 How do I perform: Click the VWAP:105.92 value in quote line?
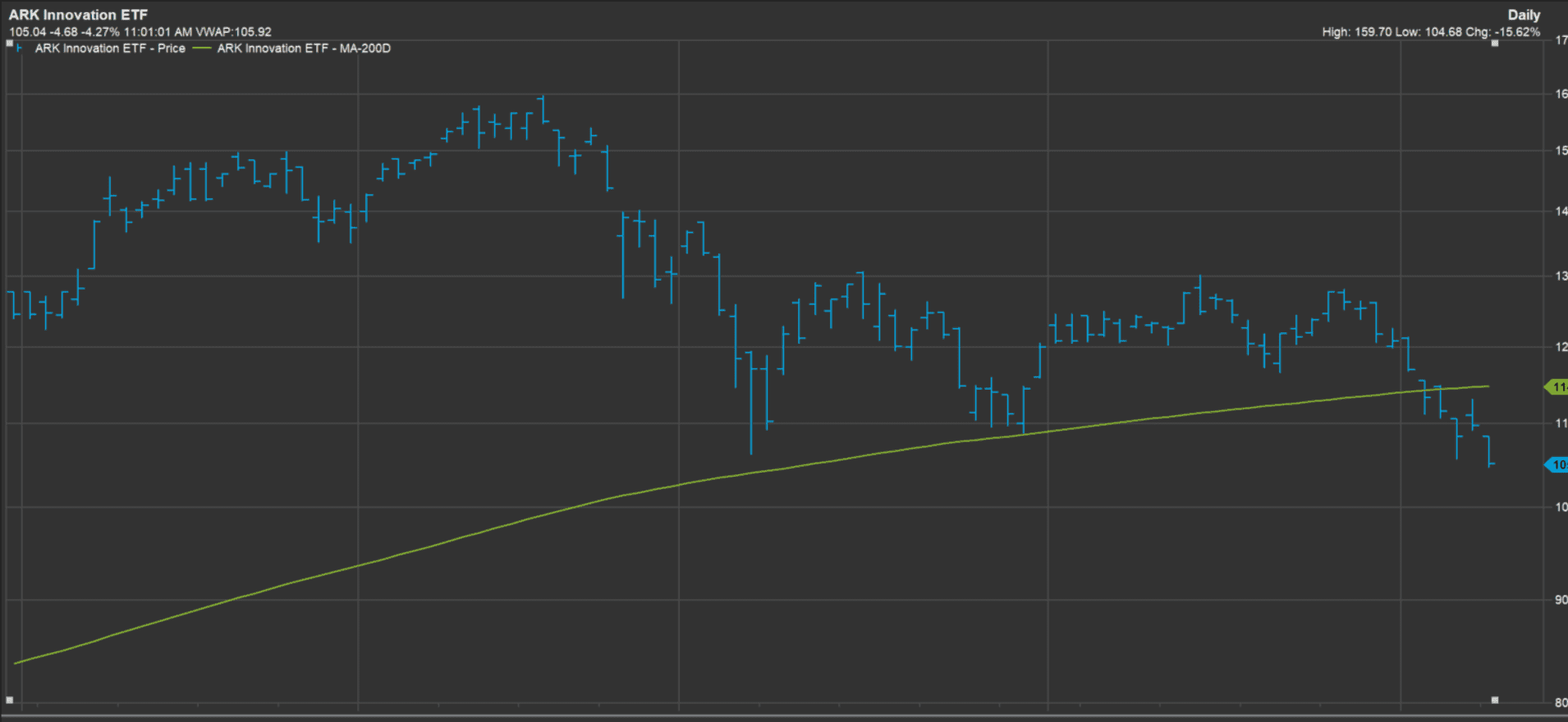click(233, 32)
